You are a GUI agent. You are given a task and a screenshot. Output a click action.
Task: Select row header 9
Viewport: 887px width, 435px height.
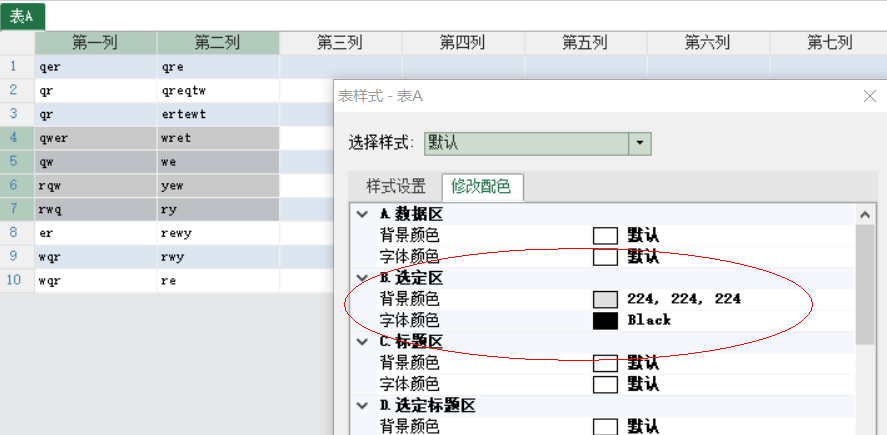[x=17, y=257]
